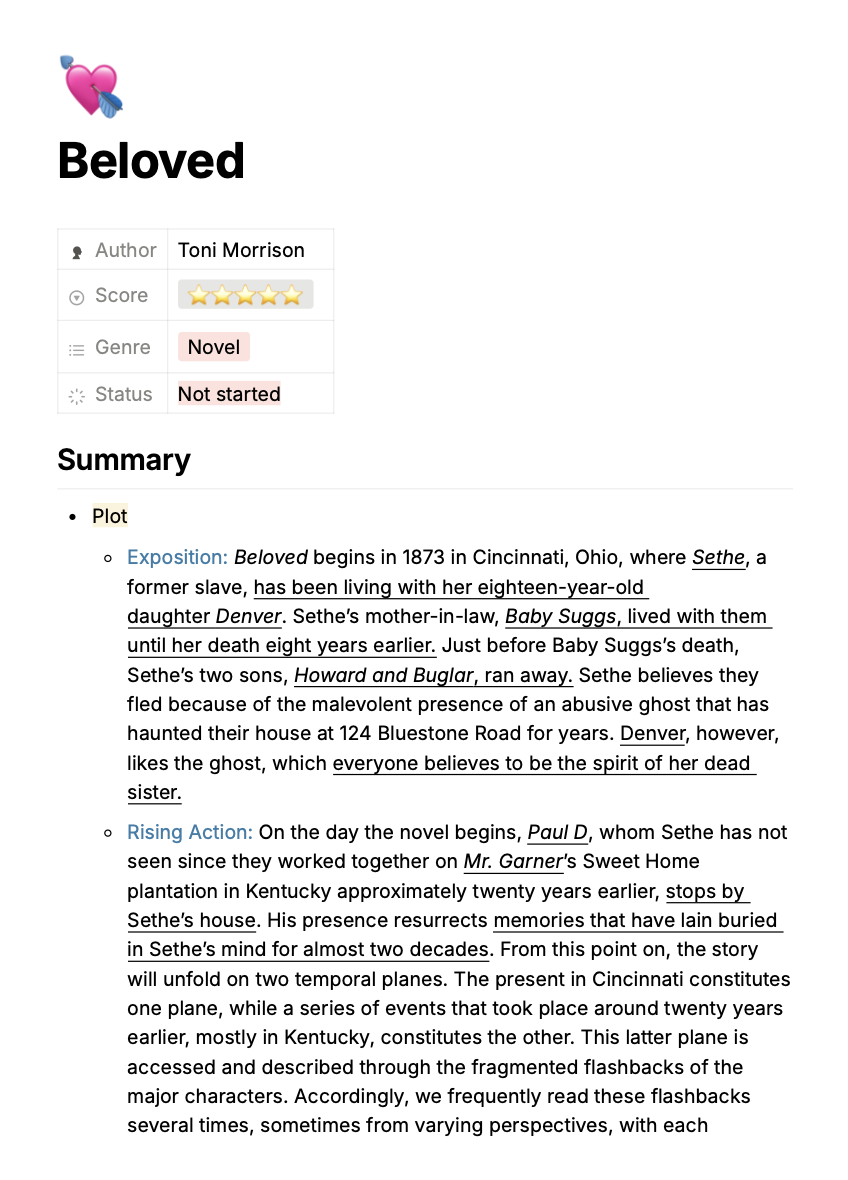This screenshot has height=1180, width=848.
Task: Click the italic Denver daughter link
Action: [x=248, y=616]
